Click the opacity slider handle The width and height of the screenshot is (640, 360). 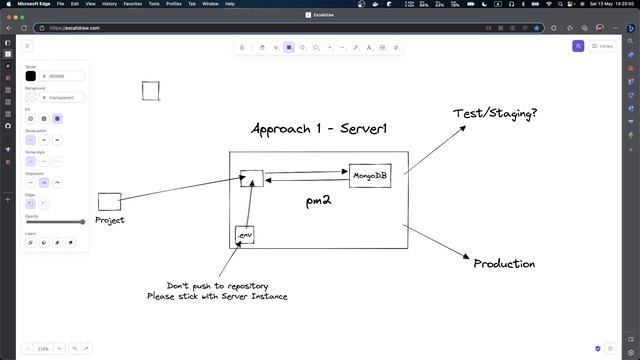pyautogui.click(x=83, y=222)
